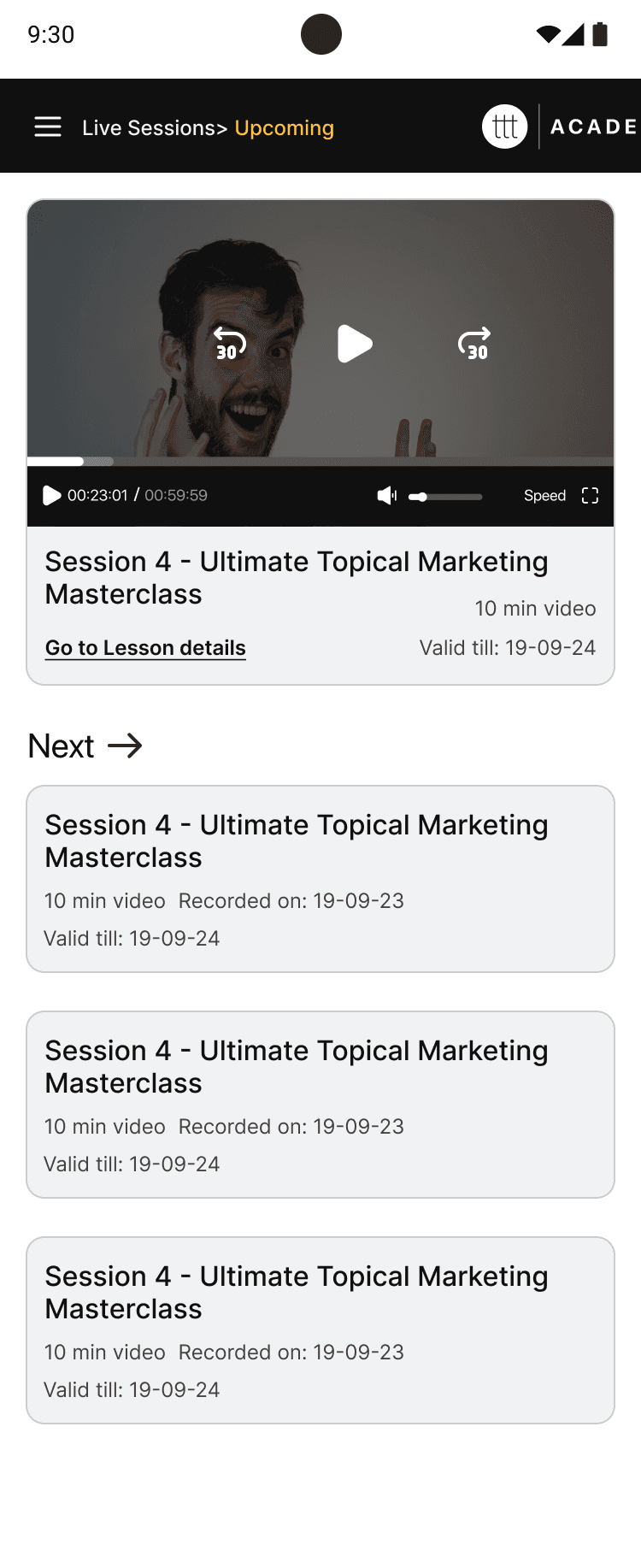
Task: Open the Speed playback options
Action: click(544, 496)
